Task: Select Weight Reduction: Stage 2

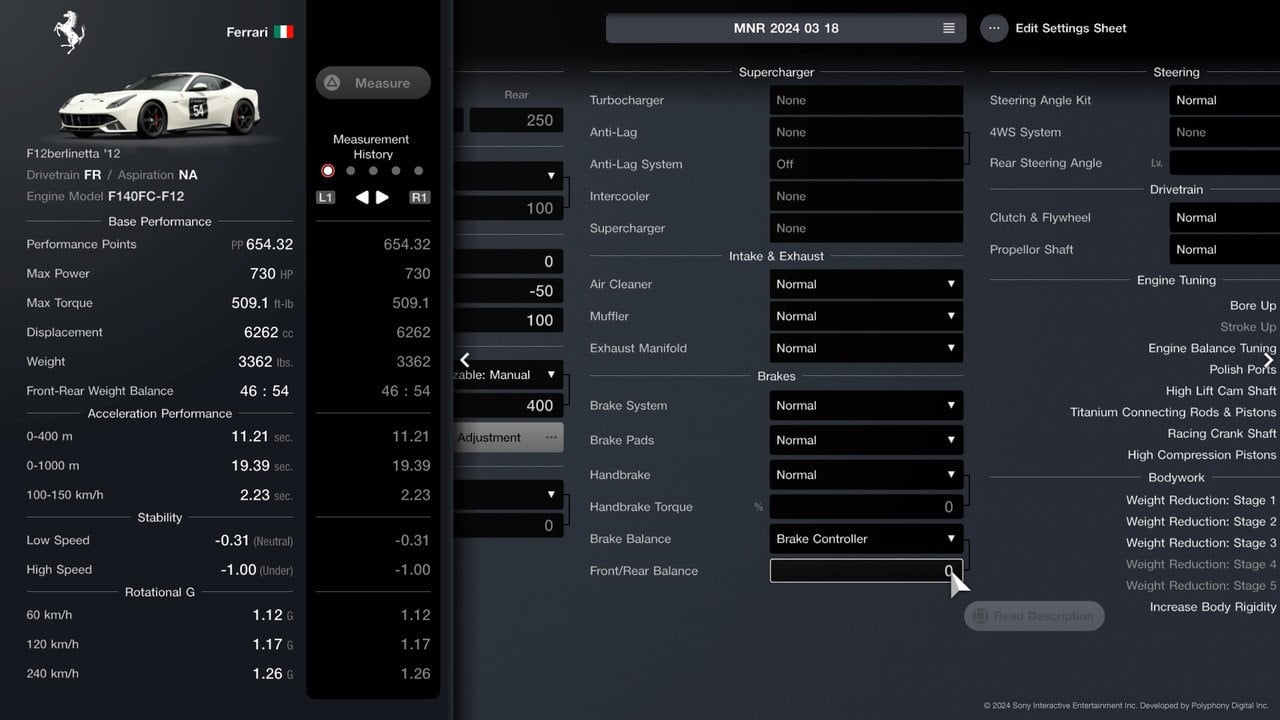Action: [1201, 521]
